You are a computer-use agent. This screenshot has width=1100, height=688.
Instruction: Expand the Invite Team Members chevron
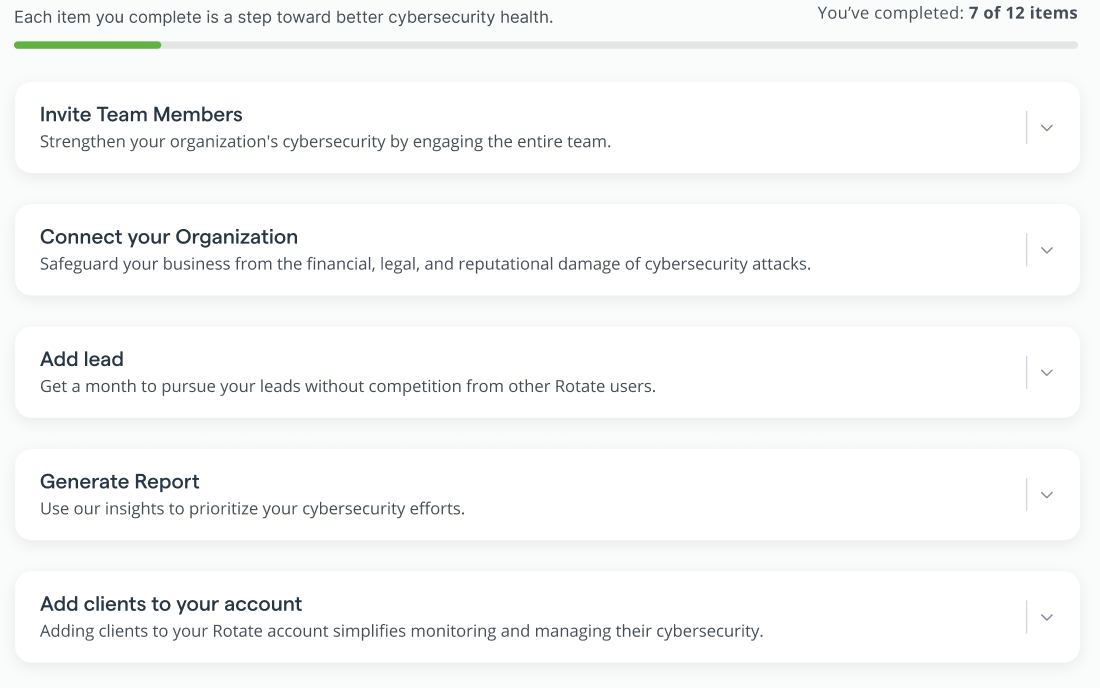(x=1047, y=128)
